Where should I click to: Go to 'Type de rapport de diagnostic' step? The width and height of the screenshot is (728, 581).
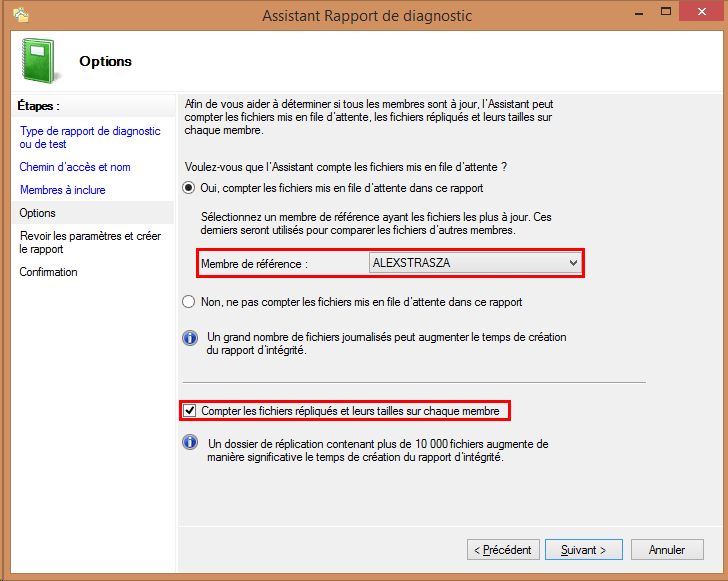point(89,137)
